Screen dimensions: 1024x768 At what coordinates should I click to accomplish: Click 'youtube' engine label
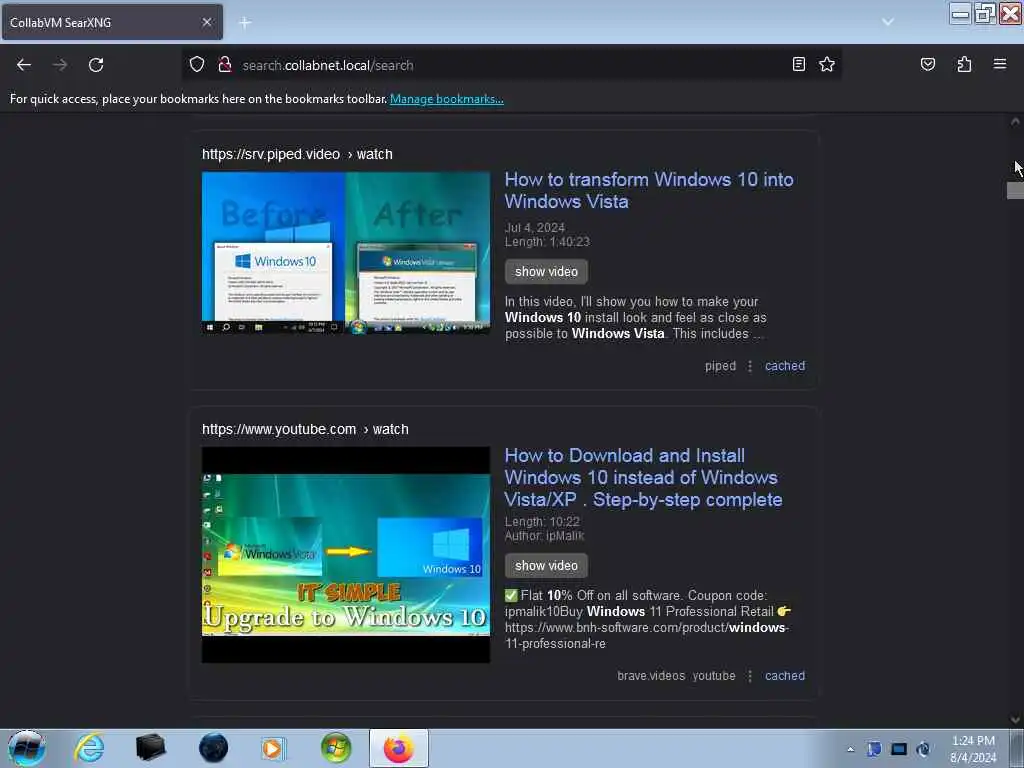coord(714,676)
